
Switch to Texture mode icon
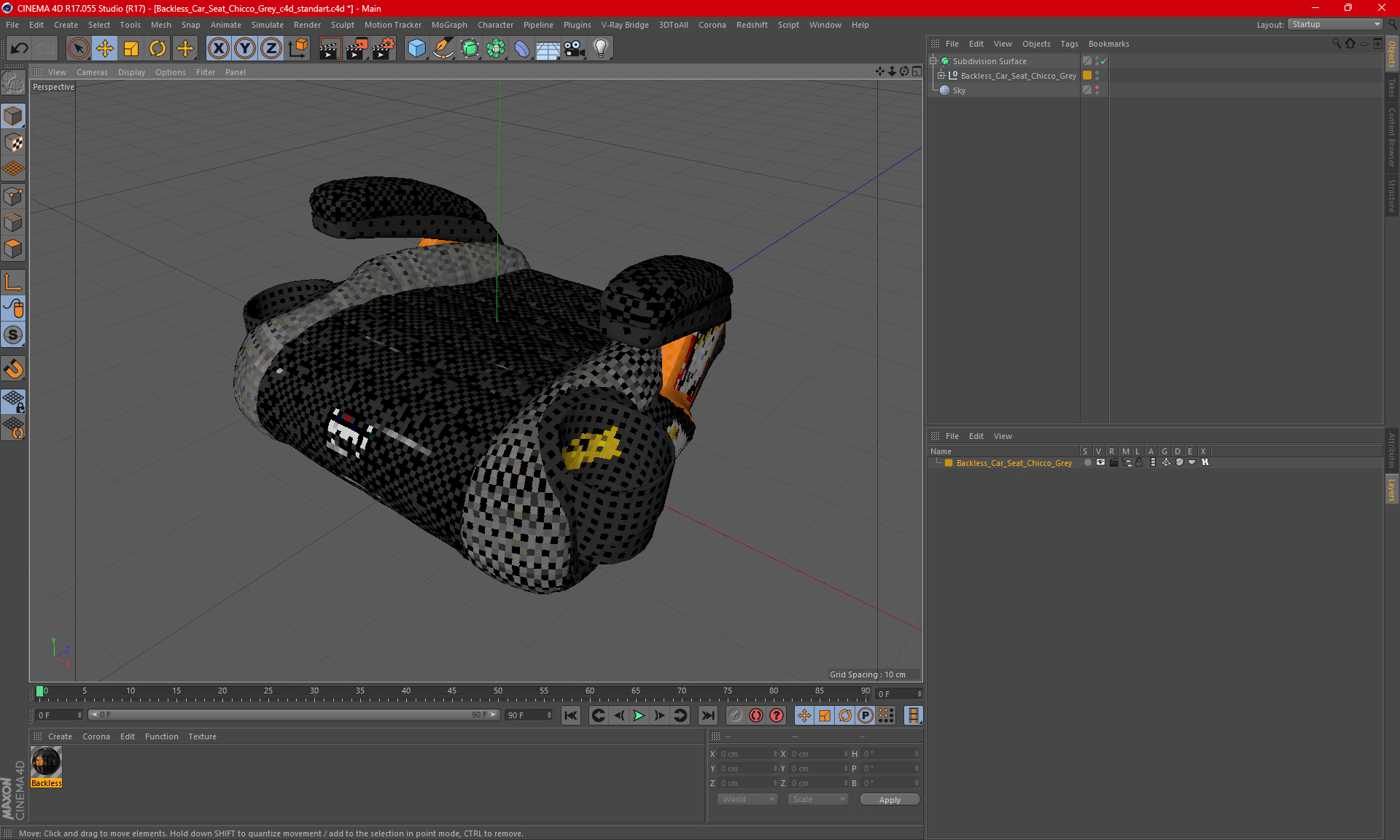click(13, 143)
